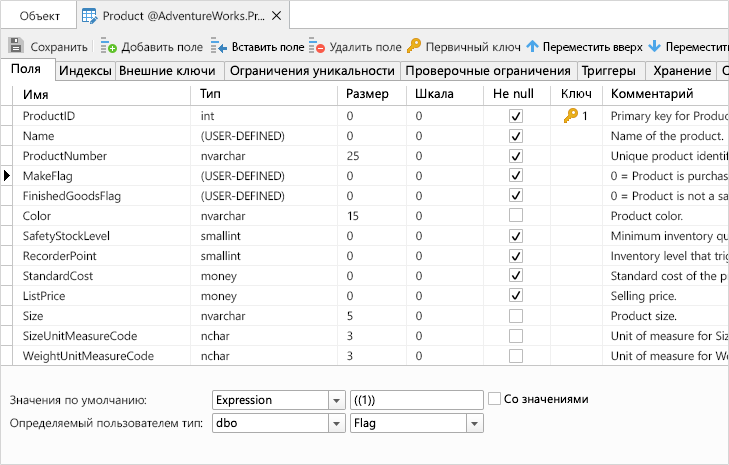The width and height of the screenshot is (729, 465).
Task: Switch to the Хранение tab
Action: click(682, 71)
